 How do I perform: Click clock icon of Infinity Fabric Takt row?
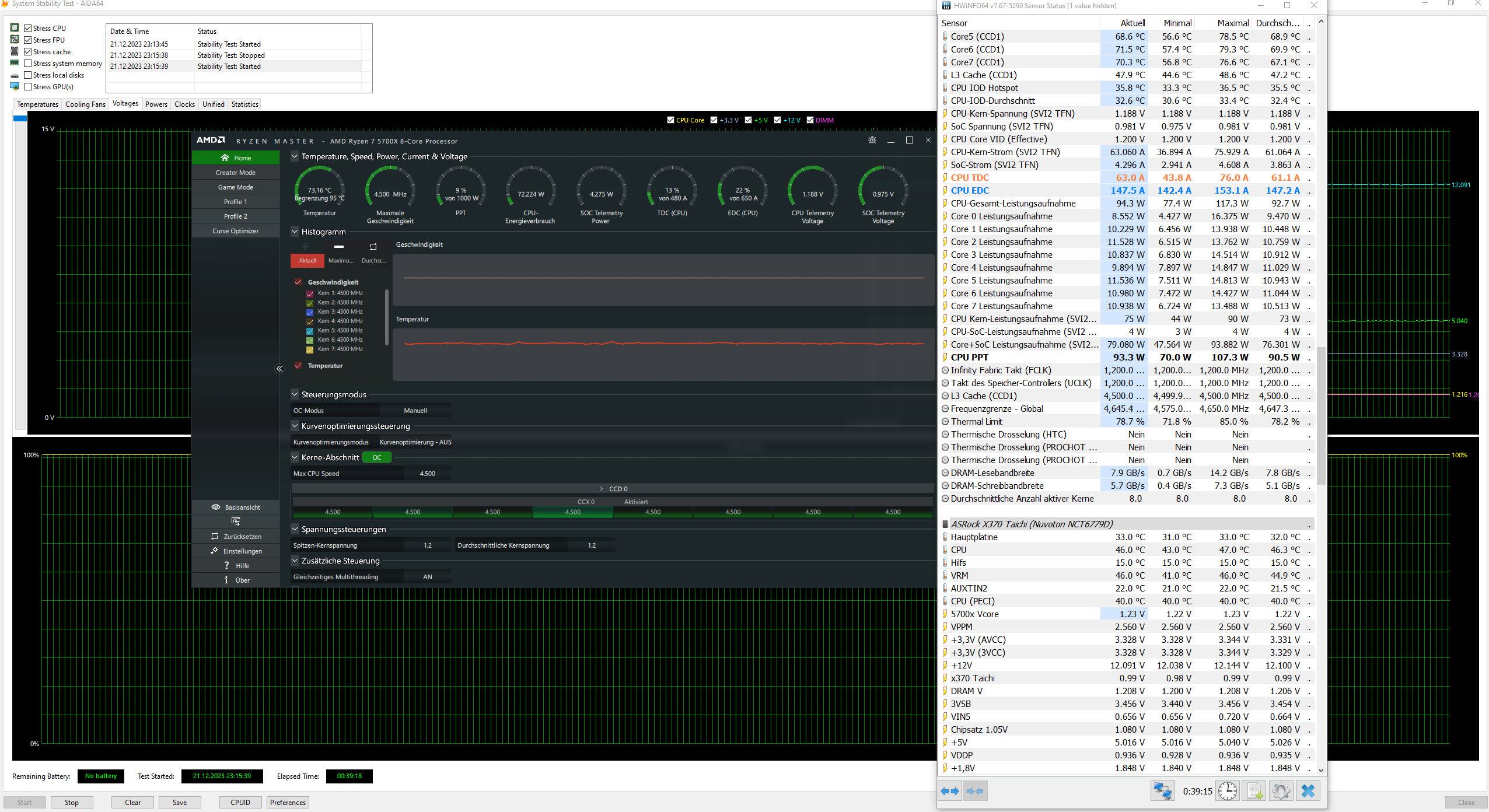[945, 370]
